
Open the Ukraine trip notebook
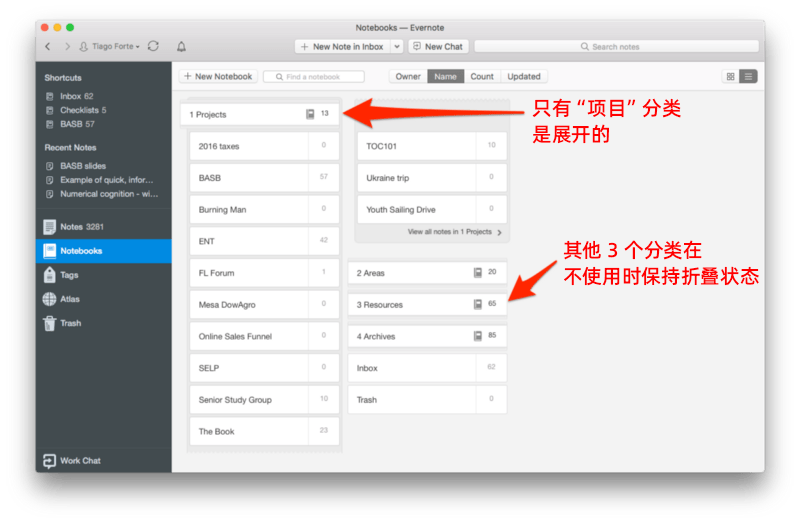pos(432,178)
